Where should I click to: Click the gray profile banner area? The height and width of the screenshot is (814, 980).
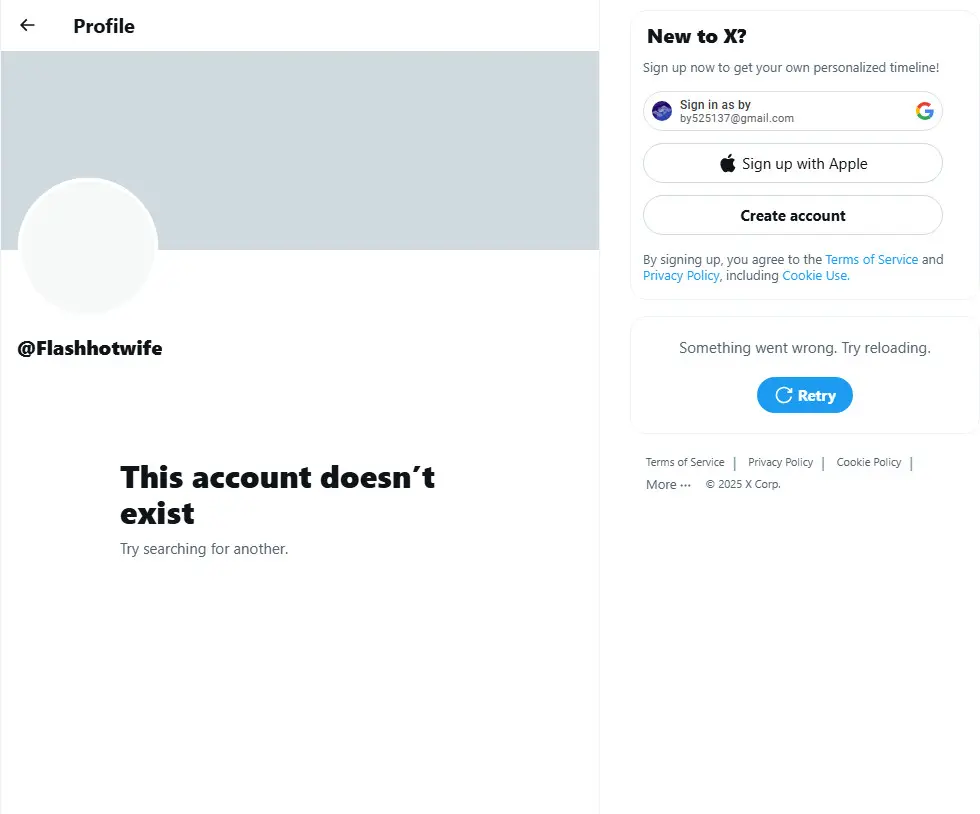pos(300,150)
